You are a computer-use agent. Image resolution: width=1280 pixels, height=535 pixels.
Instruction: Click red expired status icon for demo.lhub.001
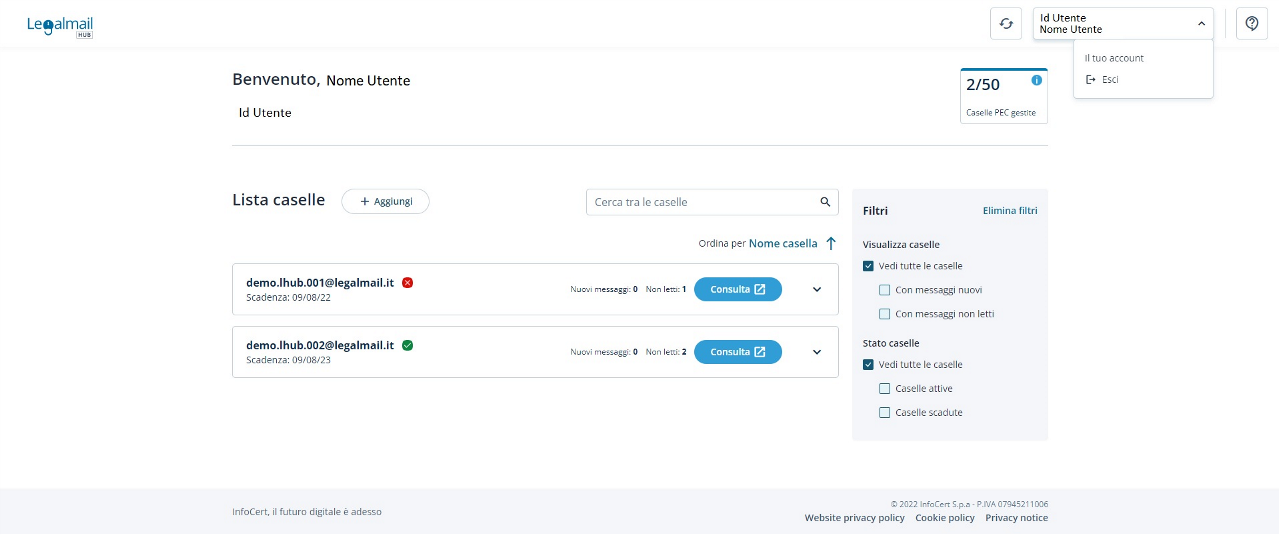tap(407, 283)
